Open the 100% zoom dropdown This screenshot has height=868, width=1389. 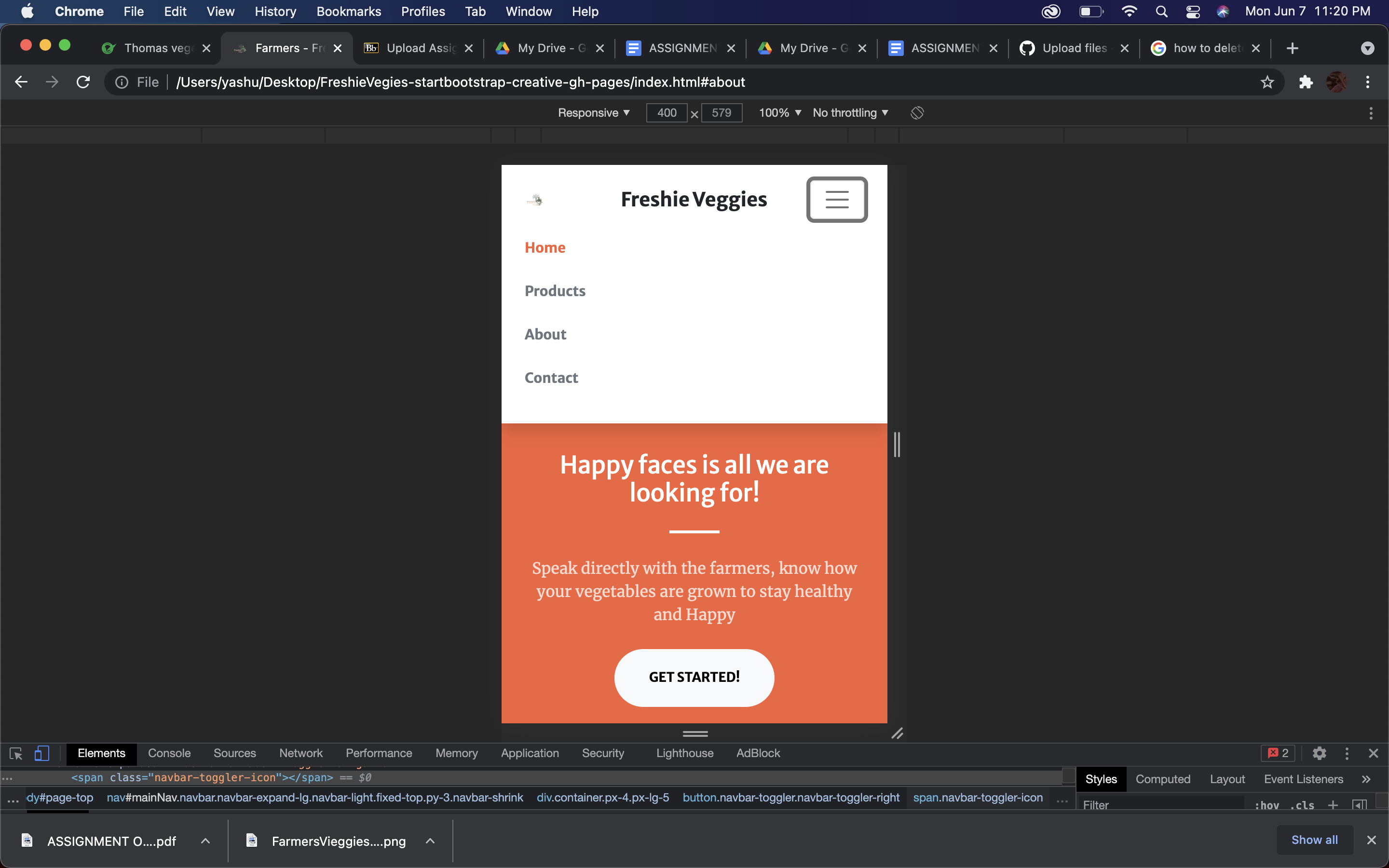(x=780, y=112)
